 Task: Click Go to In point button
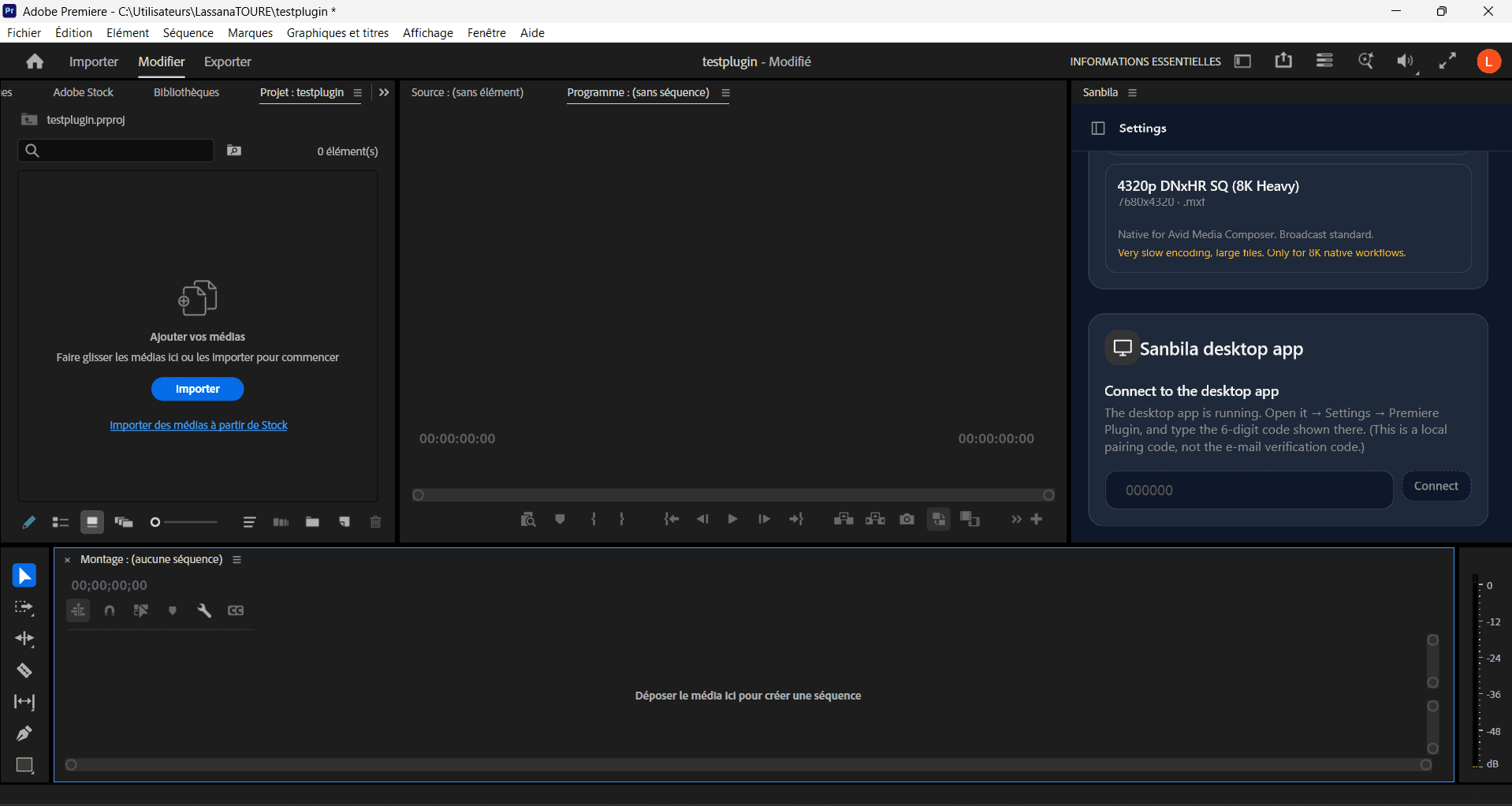[672, 519]
